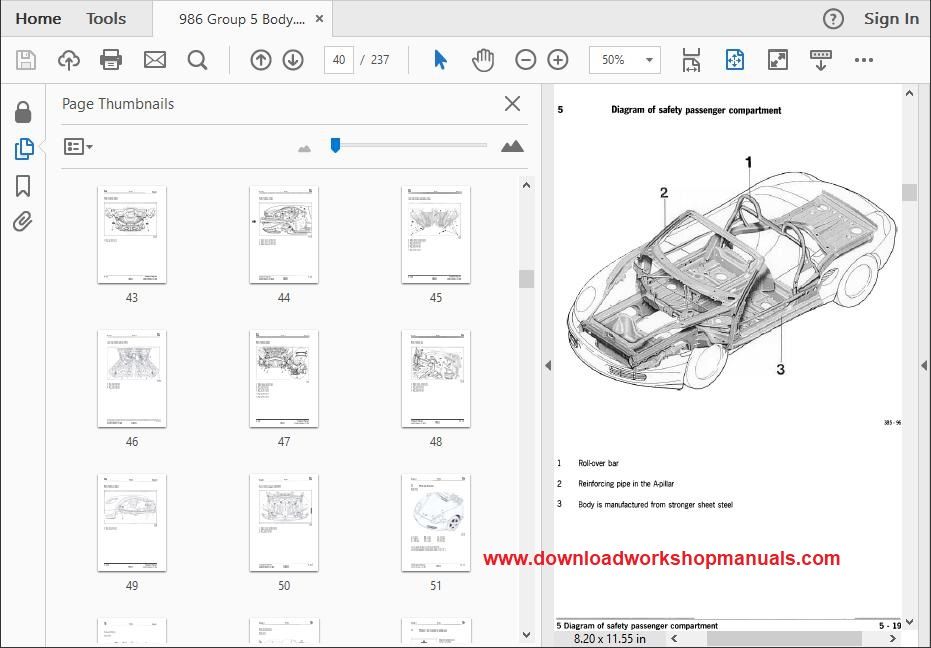Select page 47 thumbnail
Screen dimensions: 931x648
point(284,379)
